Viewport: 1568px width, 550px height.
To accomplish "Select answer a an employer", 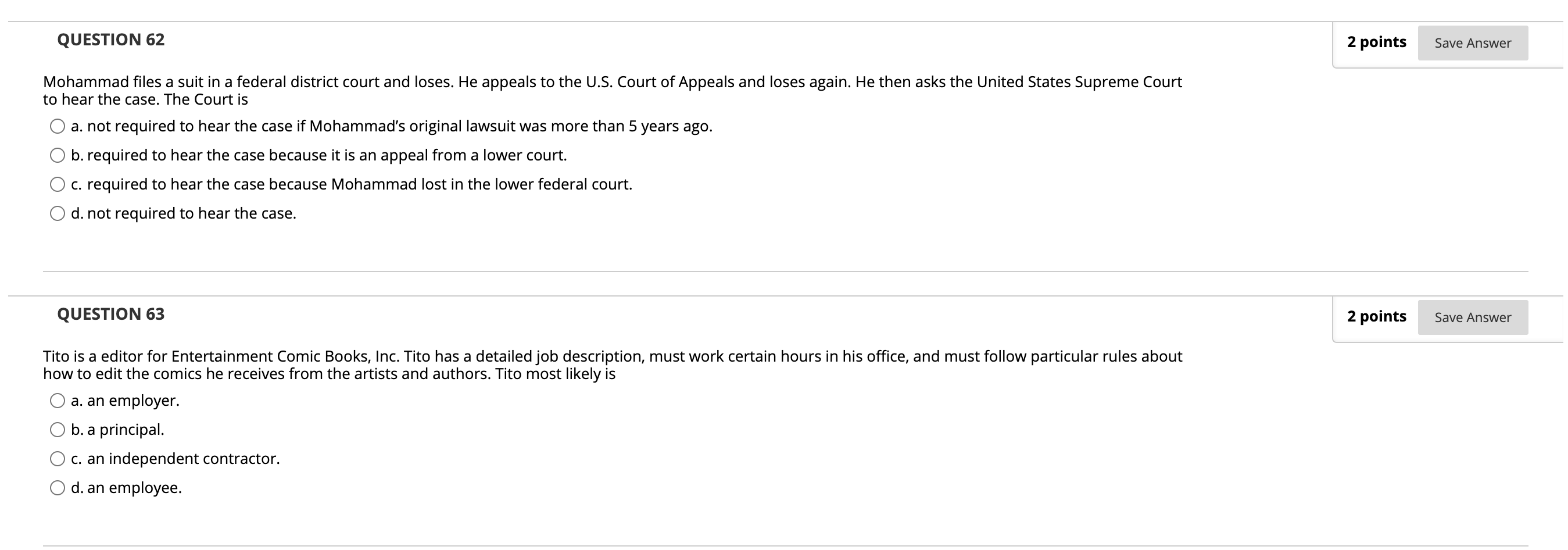I will click(x=56, y=400).
